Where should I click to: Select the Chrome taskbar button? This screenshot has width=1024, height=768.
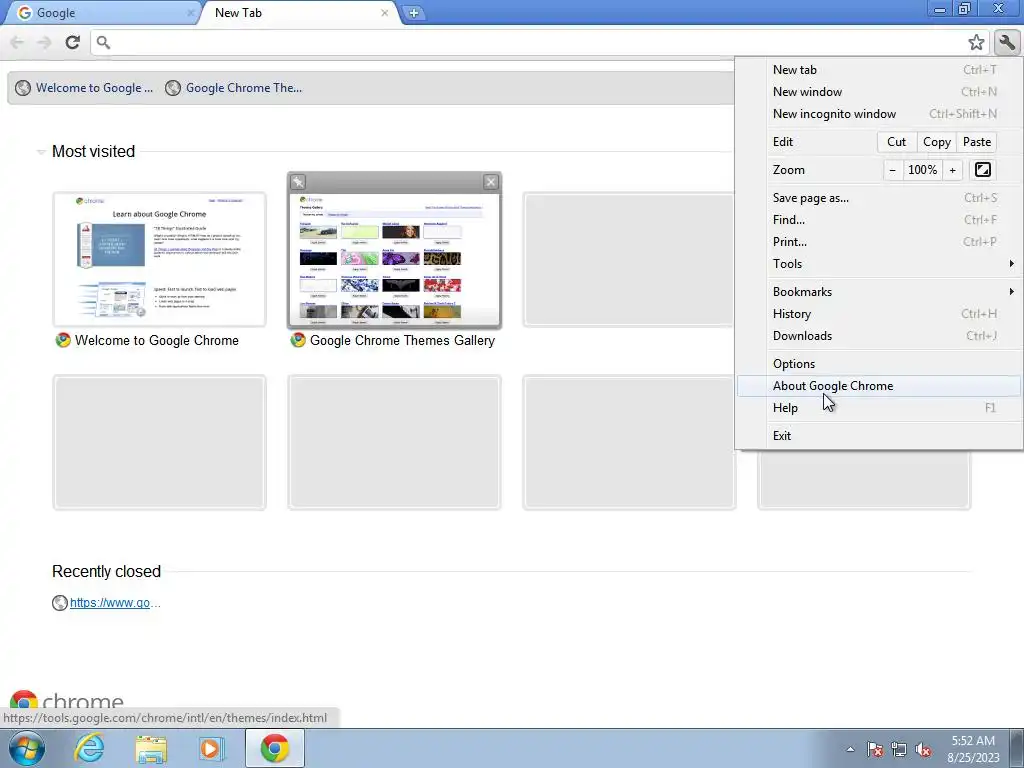tap(275, 748)
